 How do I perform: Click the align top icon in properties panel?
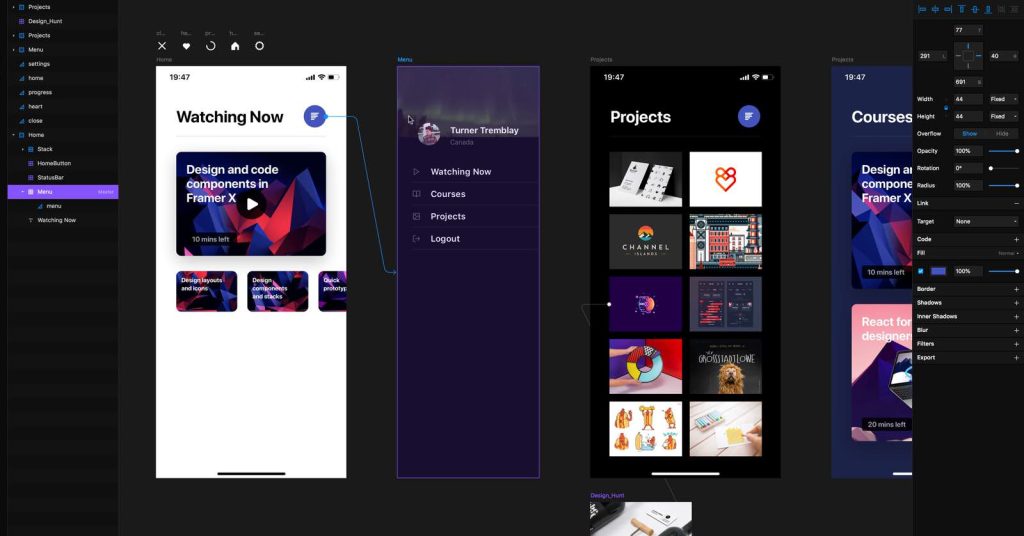click(x=962, y=9)
